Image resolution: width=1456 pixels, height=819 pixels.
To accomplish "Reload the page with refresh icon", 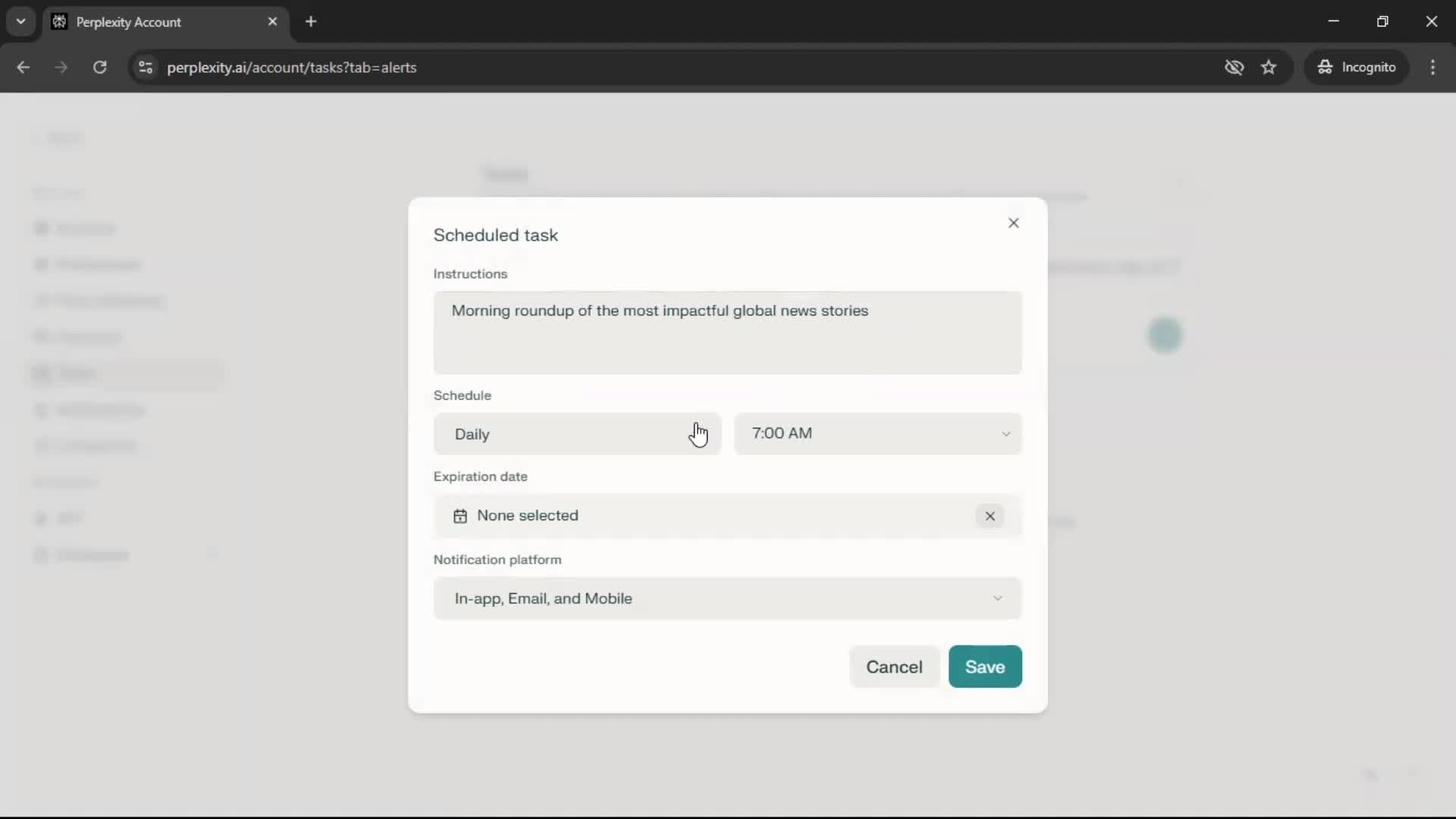I will pyautogui.click(x=99, y=67).
